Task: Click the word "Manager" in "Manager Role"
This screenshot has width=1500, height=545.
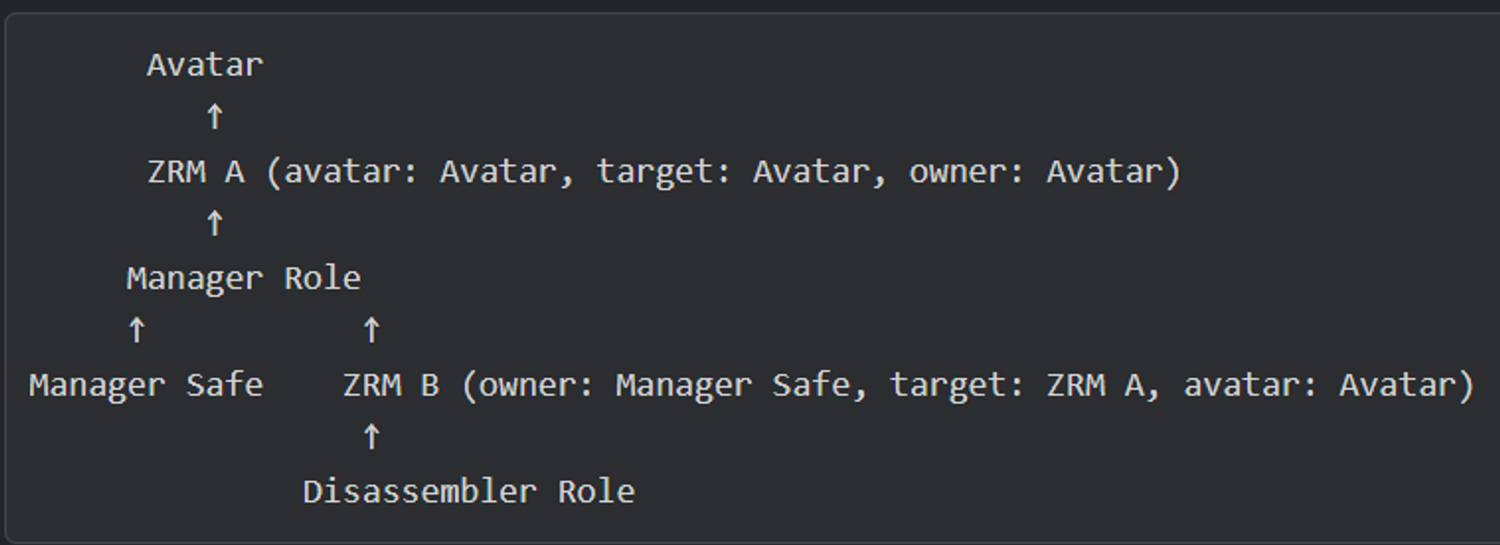Action: point(195,278)
